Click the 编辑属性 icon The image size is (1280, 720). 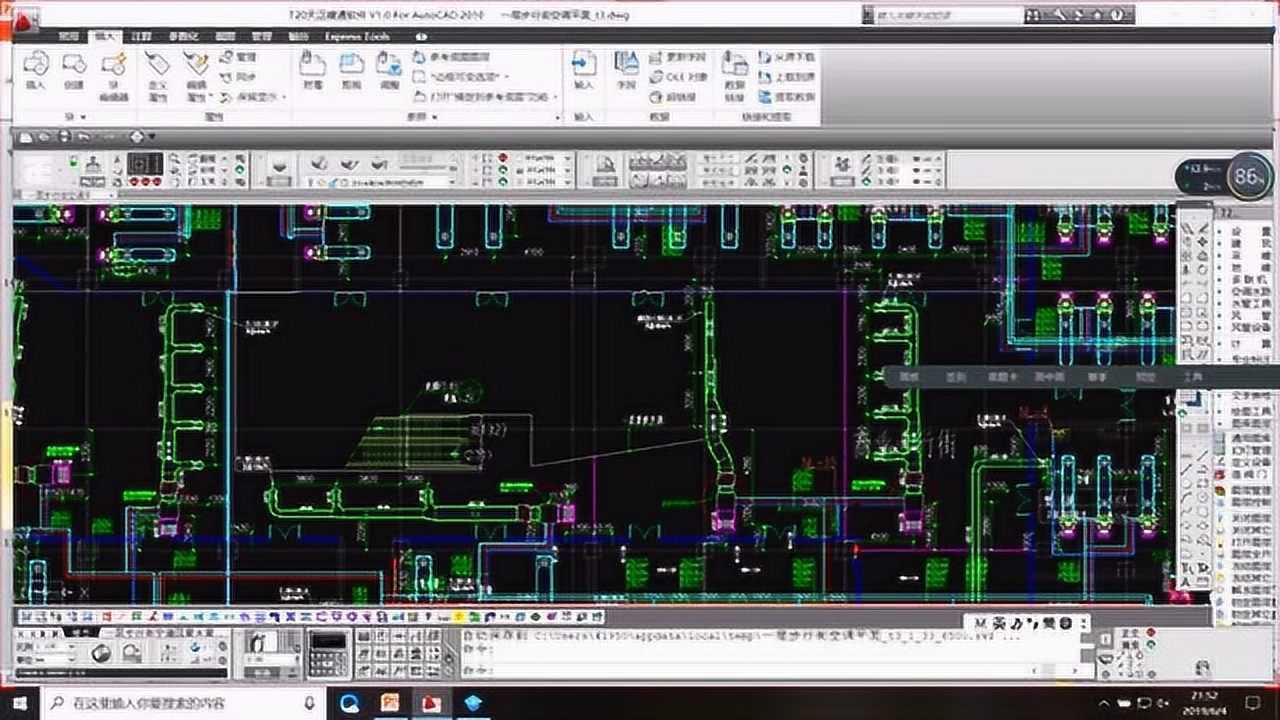pos(196,65)
